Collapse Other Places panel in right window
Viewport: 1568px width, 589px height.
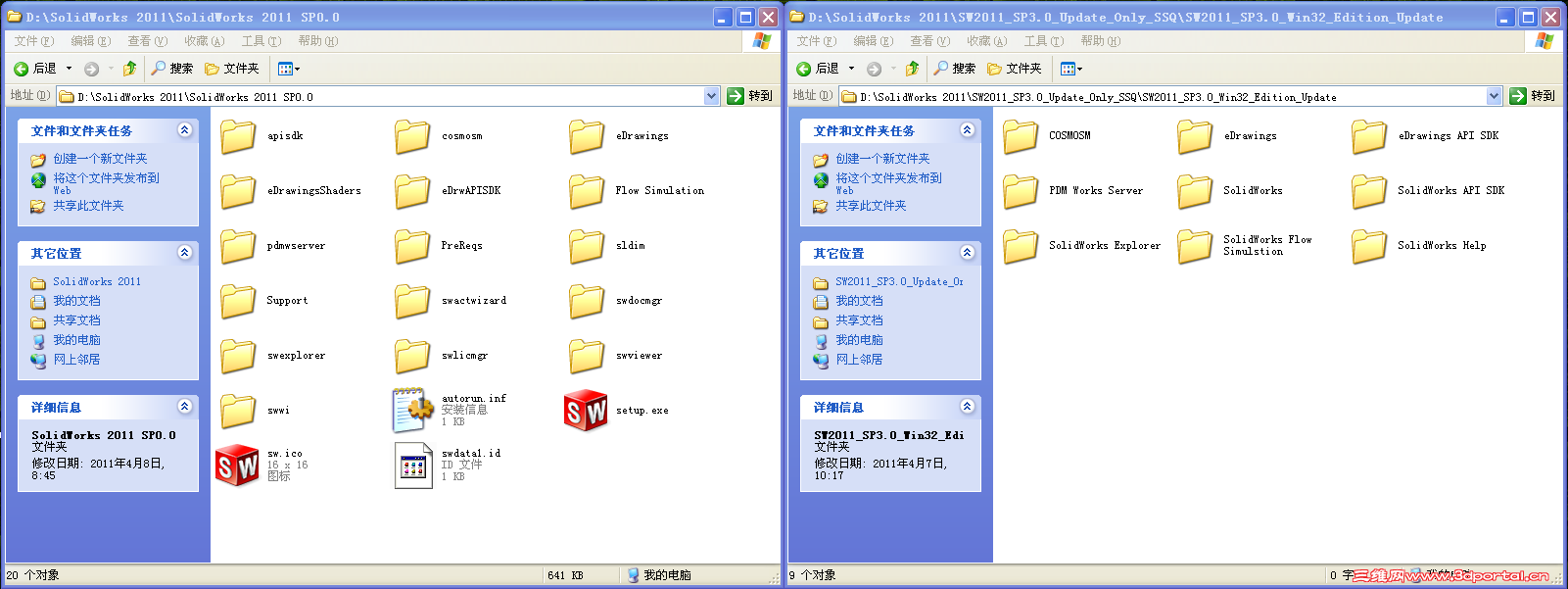tap(967, 253)
